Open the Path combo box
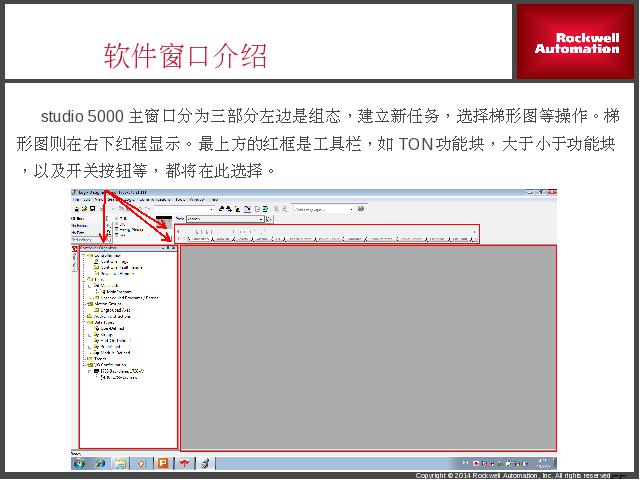This screenshot has width=640, height=480. tap(225, 219)
